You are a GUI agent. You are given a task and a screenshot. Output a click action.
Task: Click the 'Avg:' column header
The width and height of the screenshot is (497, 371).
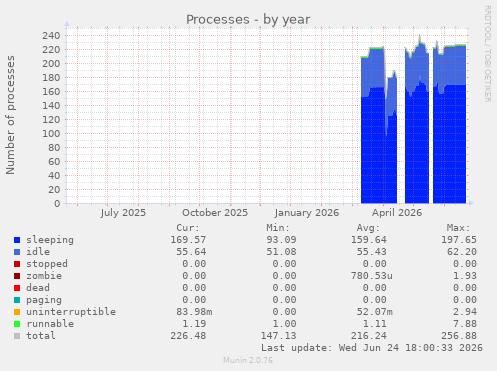368,228
